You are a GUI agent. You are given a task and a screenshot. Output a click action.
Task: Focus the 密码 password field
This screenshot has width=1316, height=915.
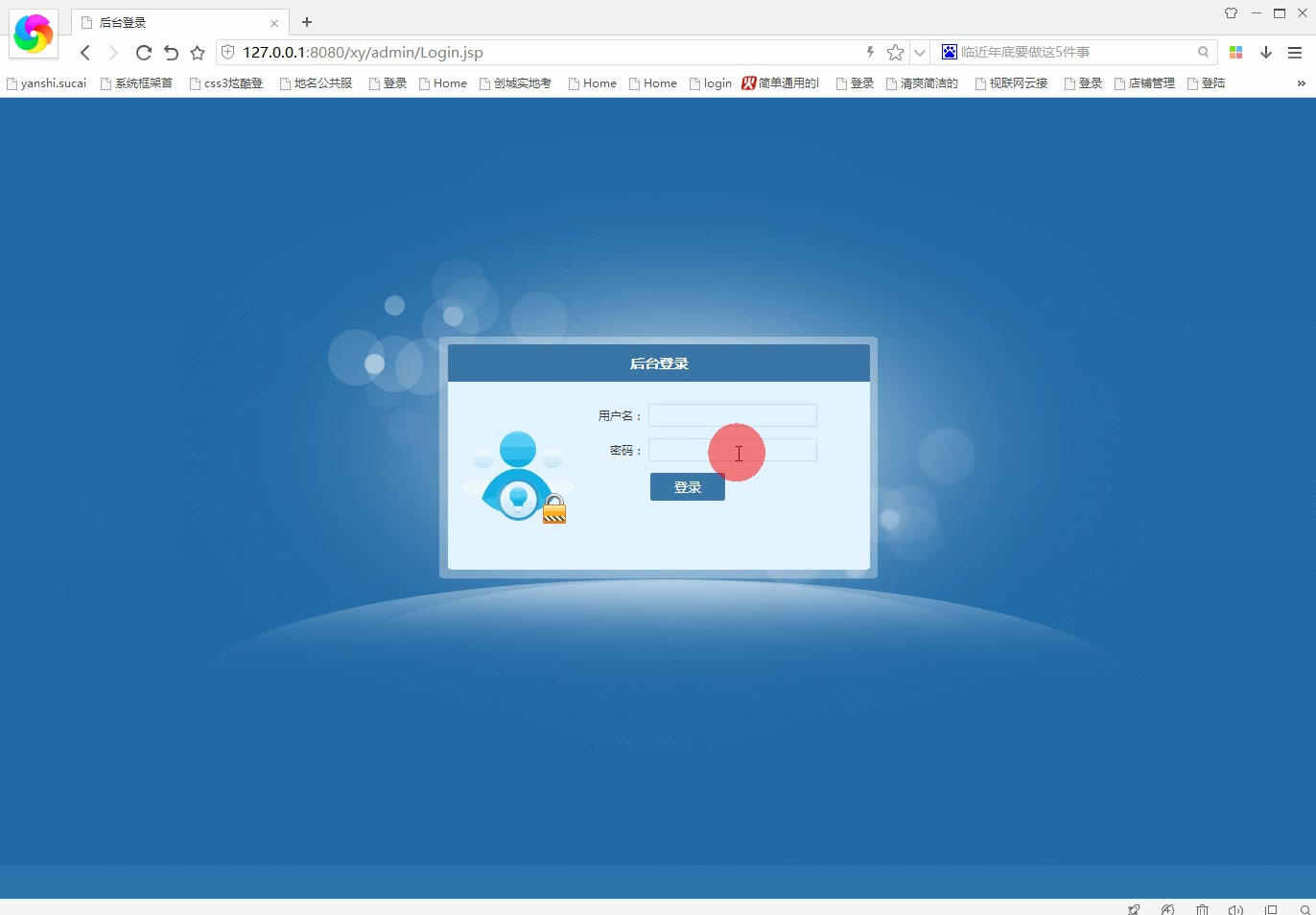point(733,450)
